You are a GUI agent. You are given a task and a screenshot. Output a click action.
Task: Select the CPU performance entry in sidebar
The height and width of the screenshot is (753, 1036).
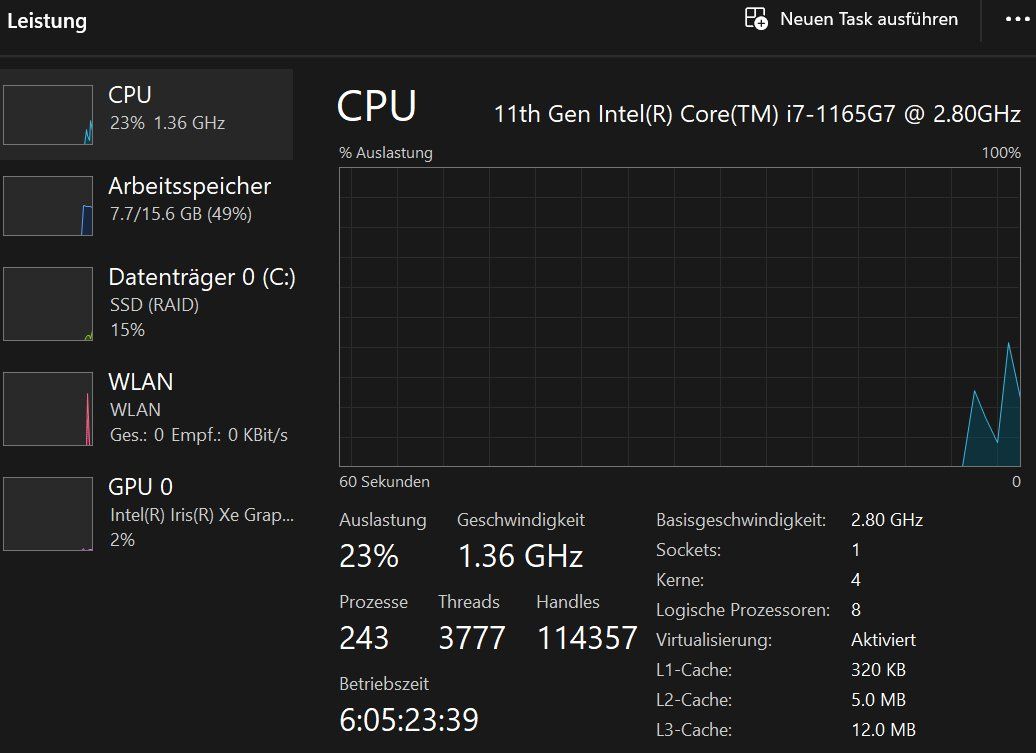point(147,114)
